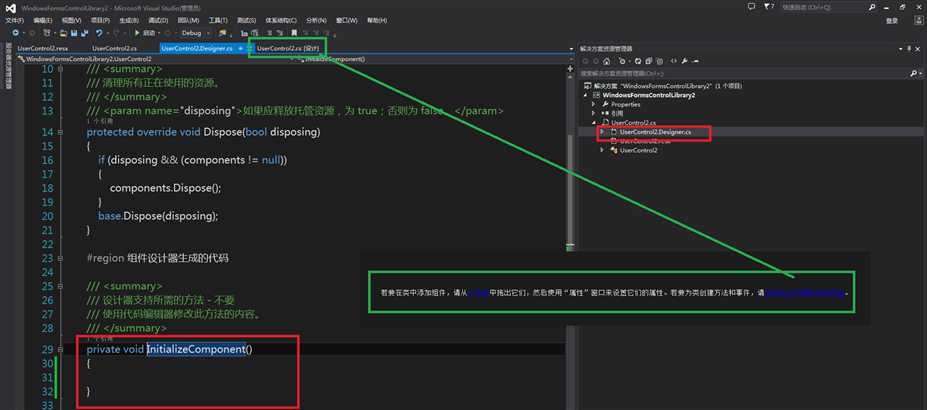The width and height of the screenshot is (927, 410).
Task: Click the notifications flag icon
Action: pyautogui.click(x=767, y=6)
